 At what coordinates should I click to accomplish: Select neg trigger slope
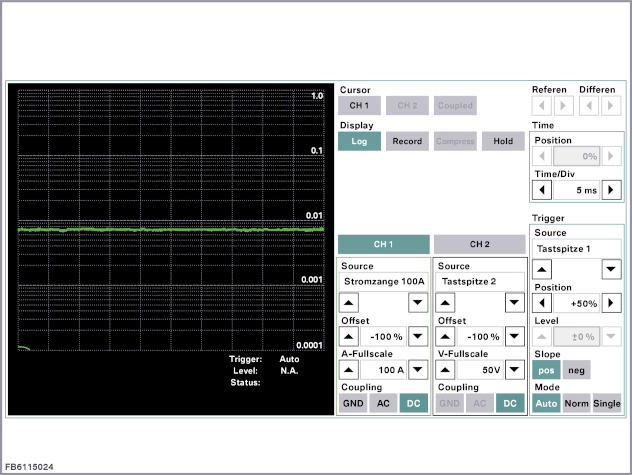(x=576, y=370)
